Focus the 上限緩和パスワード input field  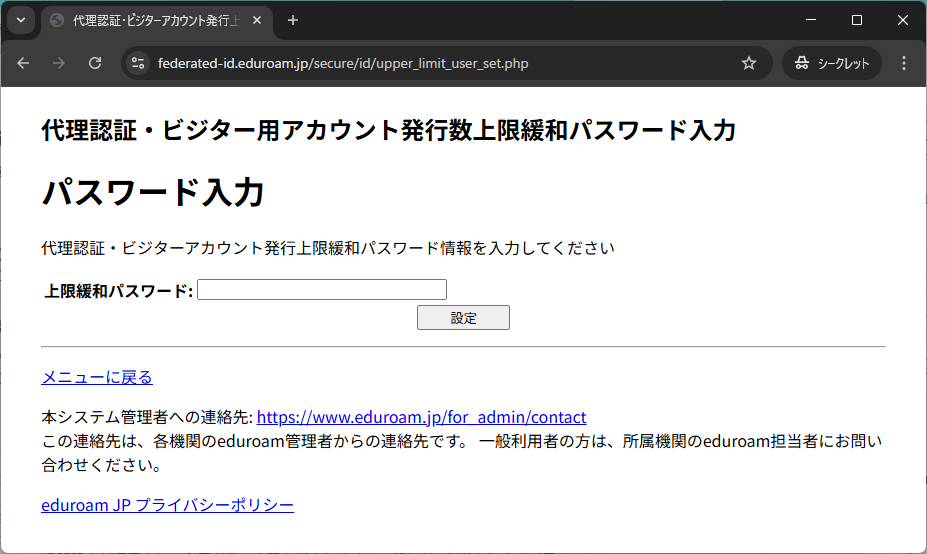321,290
